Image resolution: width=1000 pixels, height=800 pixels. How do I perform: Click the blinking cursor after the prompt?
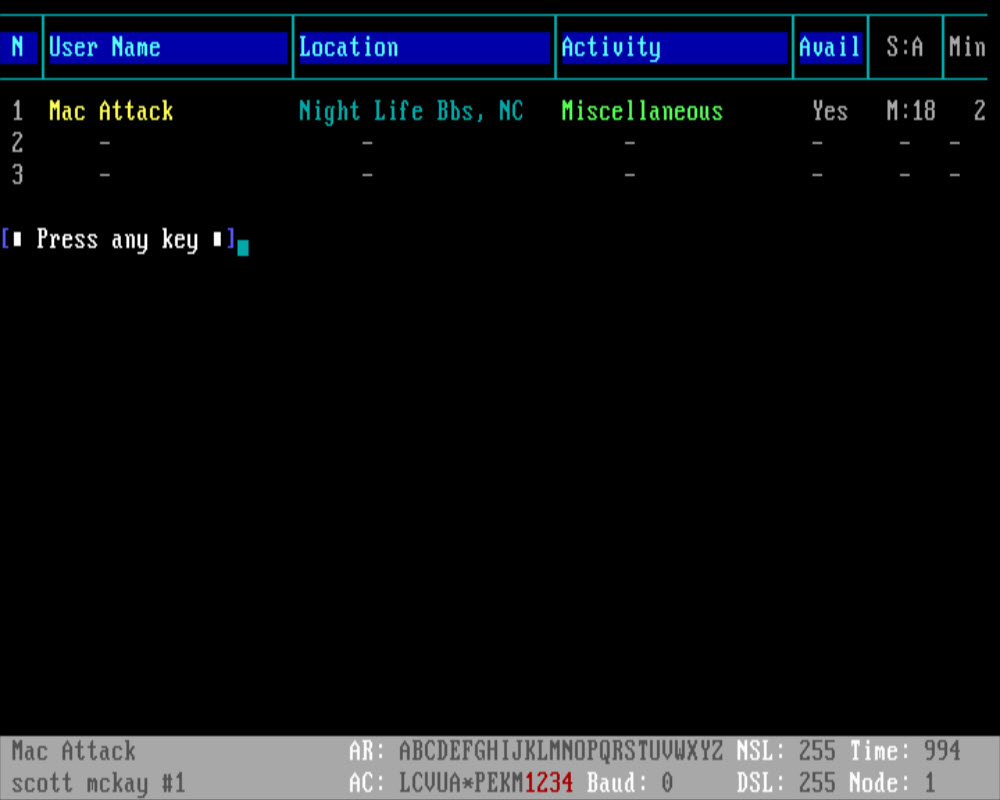point(243,245)
